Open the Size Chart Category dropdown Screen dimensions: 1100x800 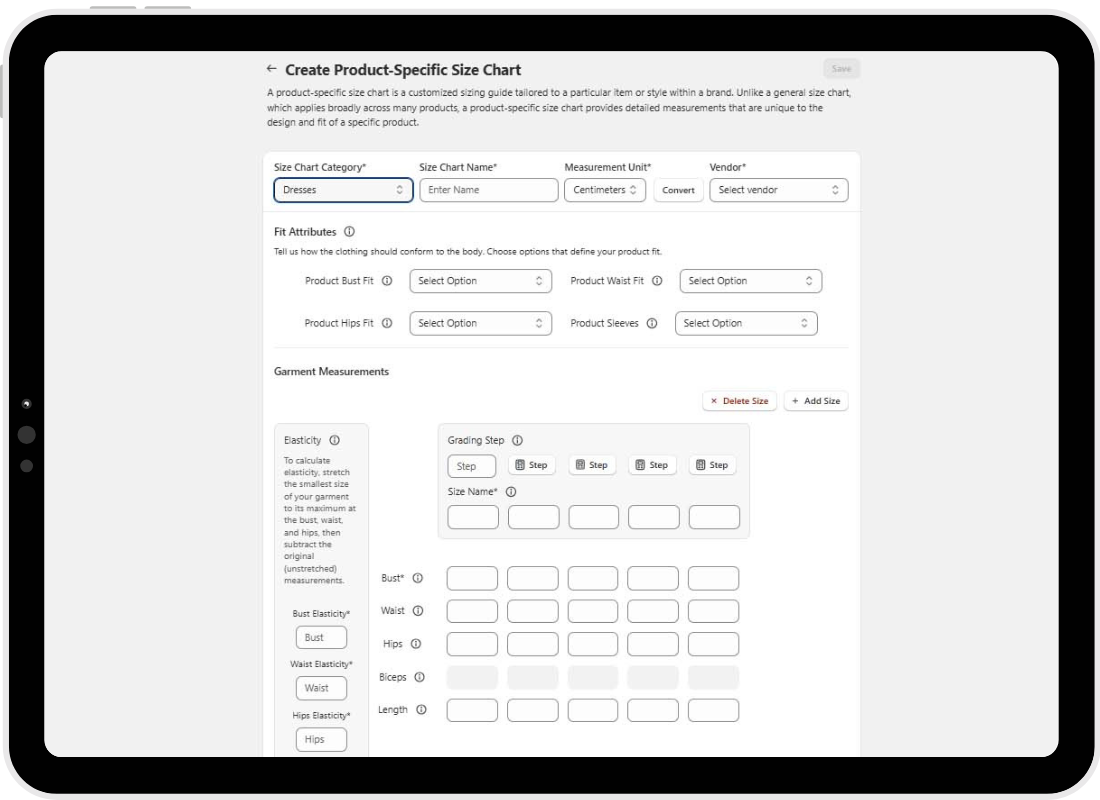[343, 190]
